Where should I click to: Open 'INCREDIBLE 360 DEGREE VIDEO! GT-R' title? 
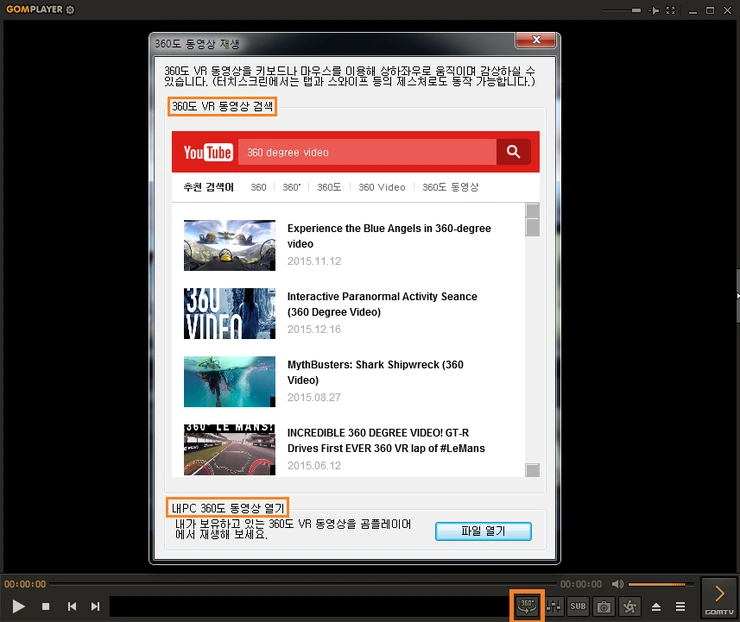click(386, 440)
